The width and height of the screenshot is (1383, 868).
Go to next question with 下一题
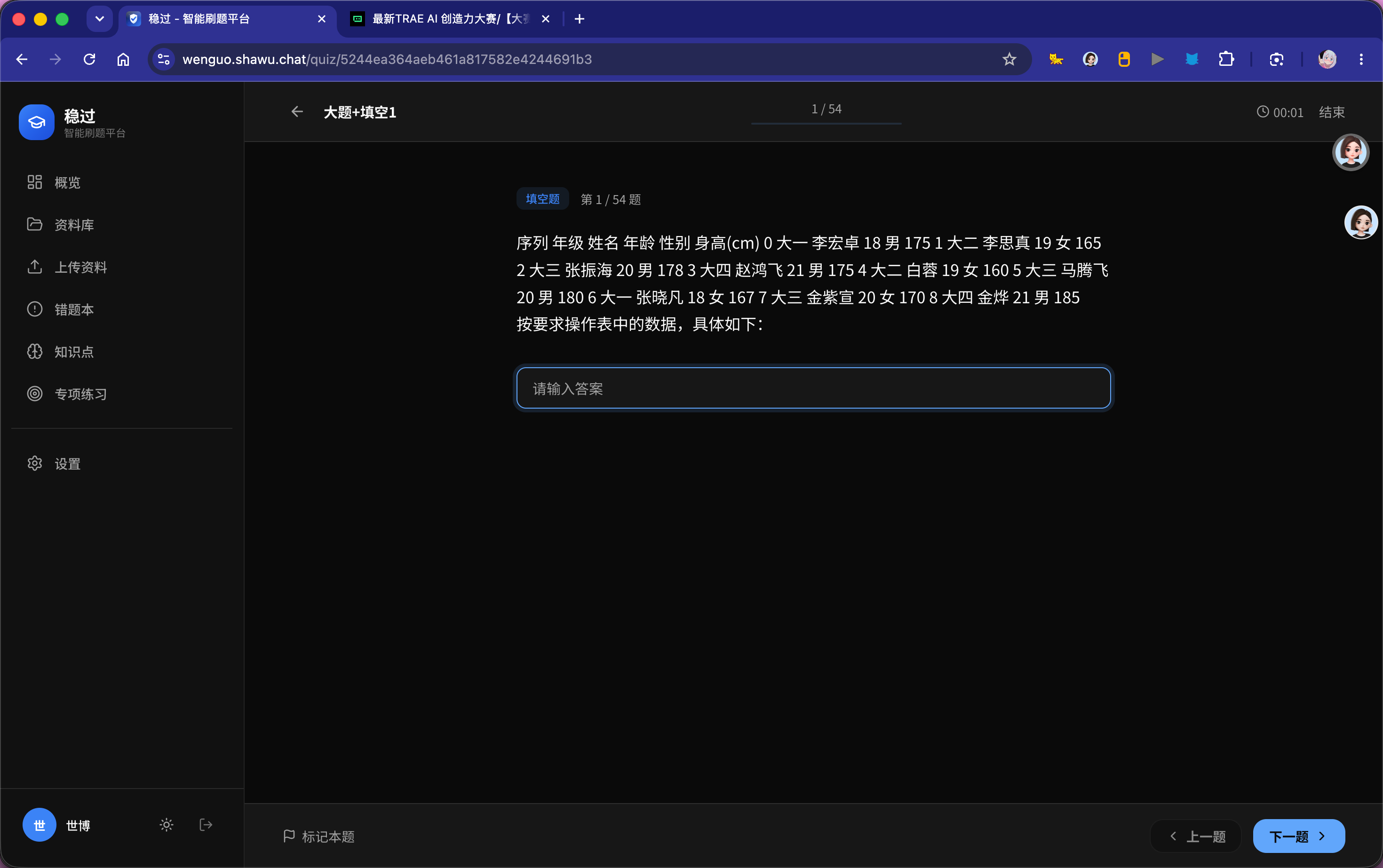coord(1299,836)
